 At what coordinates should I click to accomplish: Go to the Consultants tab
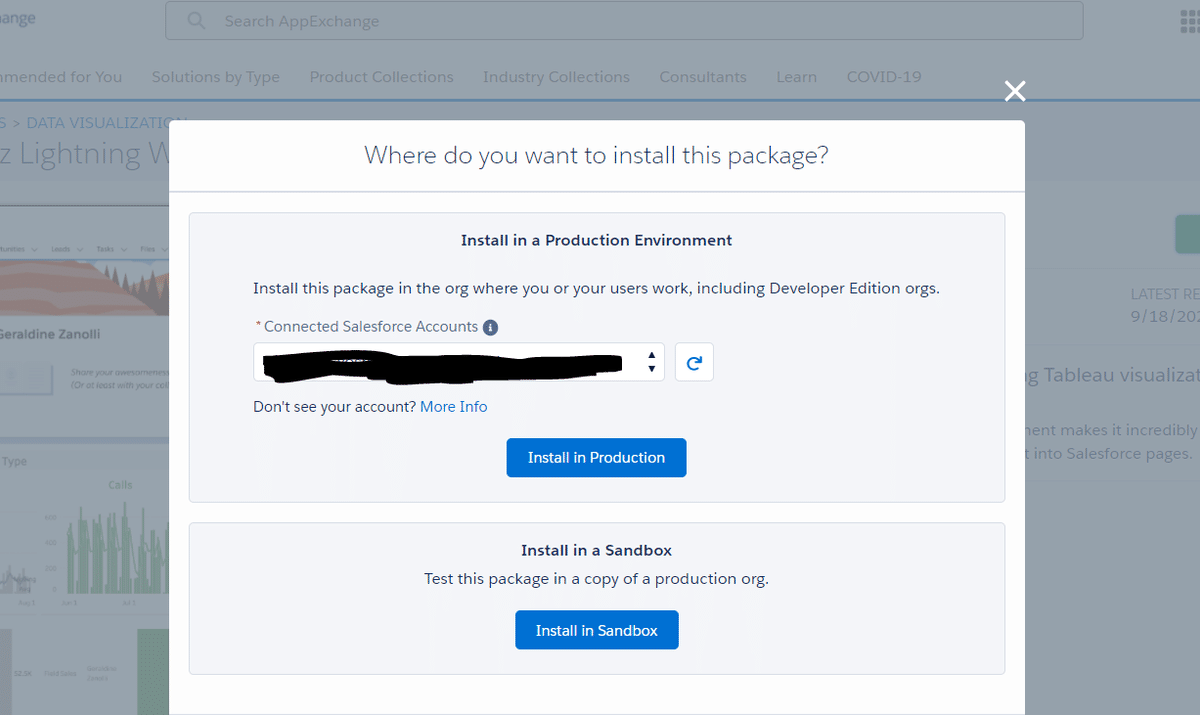(x=703, y=77)
